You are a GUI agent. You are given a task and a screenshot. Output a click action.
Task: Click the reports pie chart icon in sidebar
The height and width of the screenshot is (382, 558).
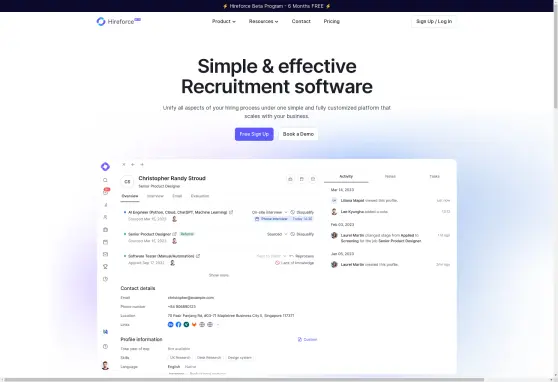(x=105, y=279)
